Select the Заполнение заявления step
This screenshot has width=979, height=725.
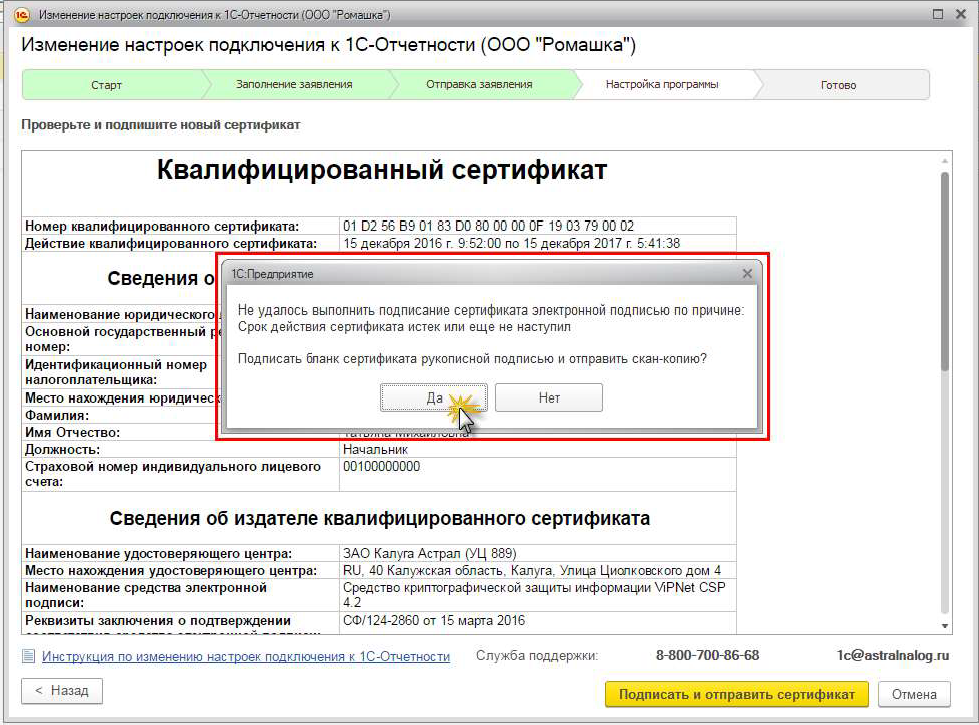294,85
